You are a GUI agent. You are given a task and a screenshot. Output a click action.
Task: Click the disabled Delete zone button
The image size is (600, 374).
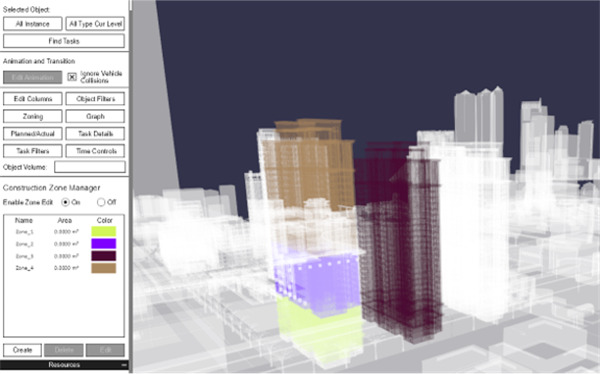[64, 350]
